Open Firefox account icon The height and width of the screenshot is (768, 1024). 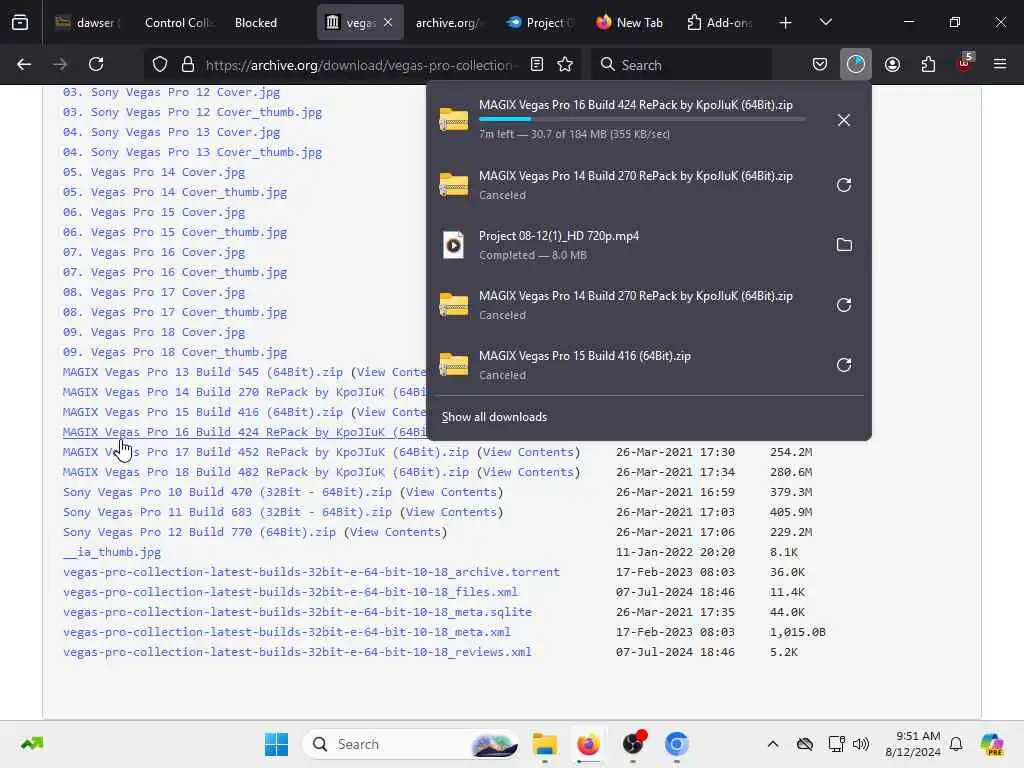click(892, 64)
